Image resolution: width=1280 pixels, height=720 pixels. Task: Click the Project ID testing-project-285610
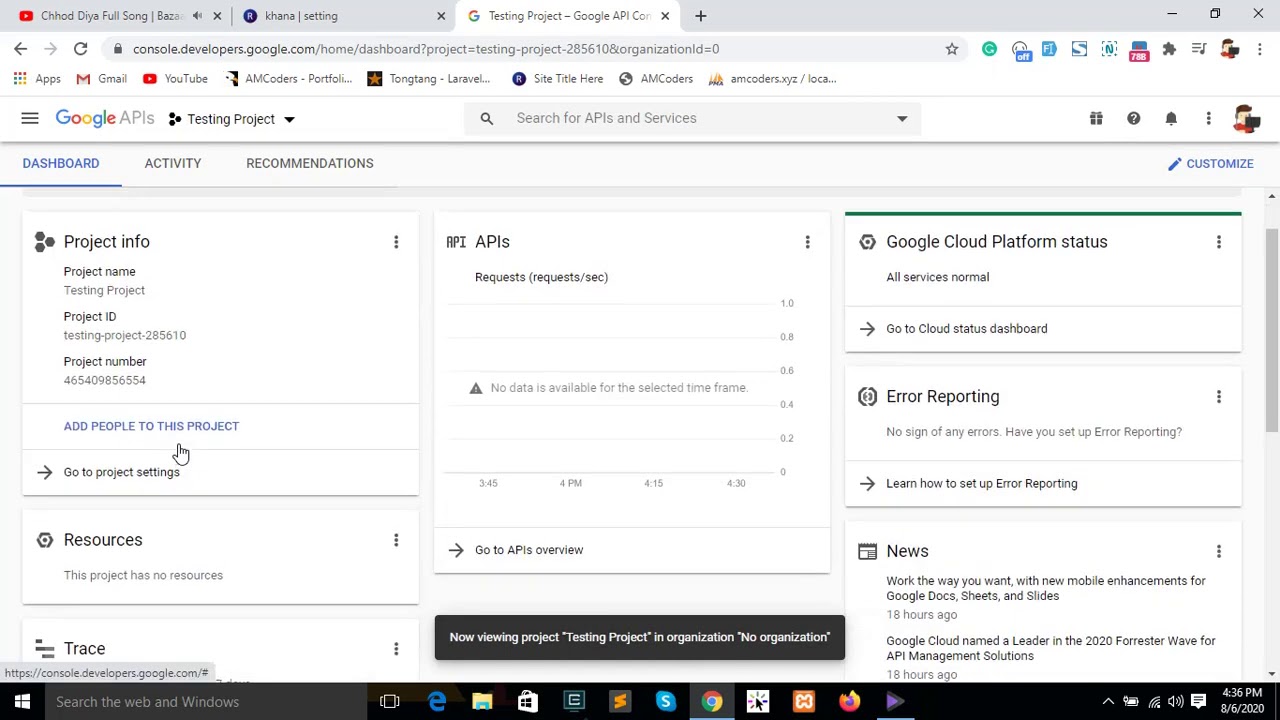tap(125, 335)
